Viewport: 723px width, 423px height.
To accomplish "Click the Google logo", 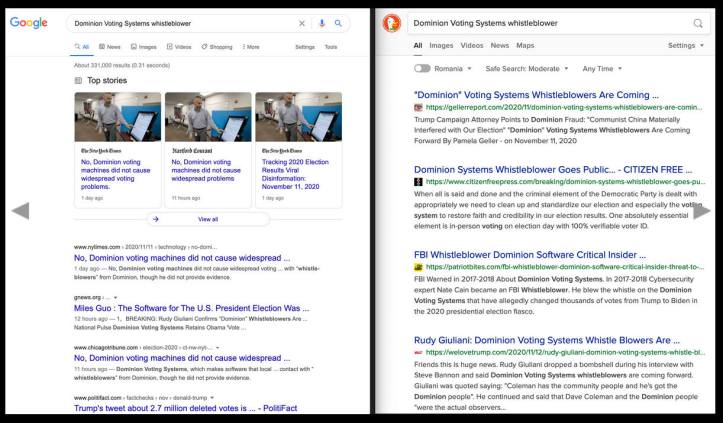I will (x=31, y=22).
